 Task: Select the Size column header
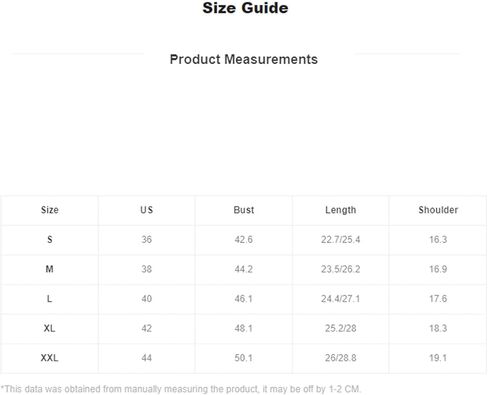tap(50, 210)
